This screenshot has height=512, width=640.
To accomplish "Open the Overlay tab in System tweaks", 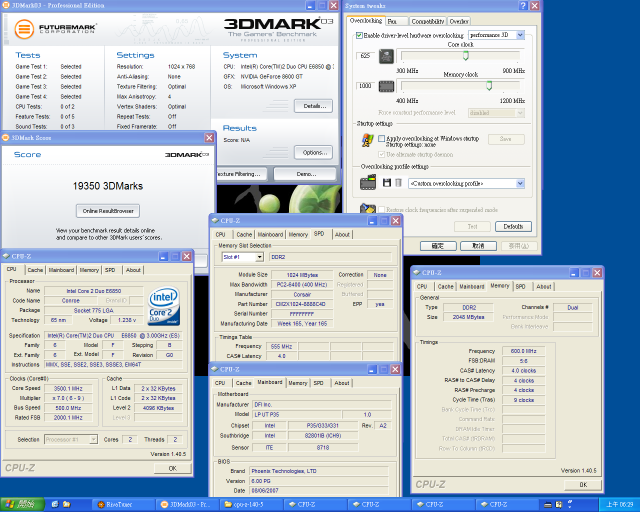I will [459, 21].
